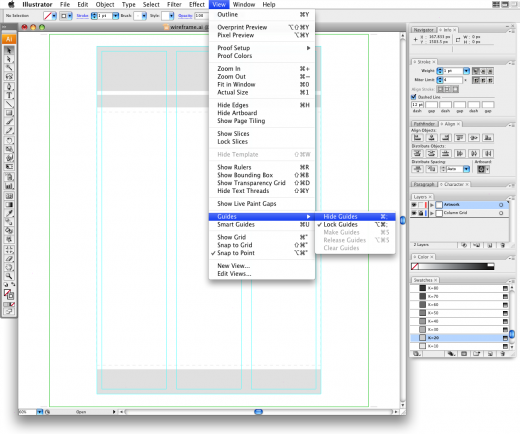
Task: Open the zoom level dropdown at bottom left
Action: (40, 412)
